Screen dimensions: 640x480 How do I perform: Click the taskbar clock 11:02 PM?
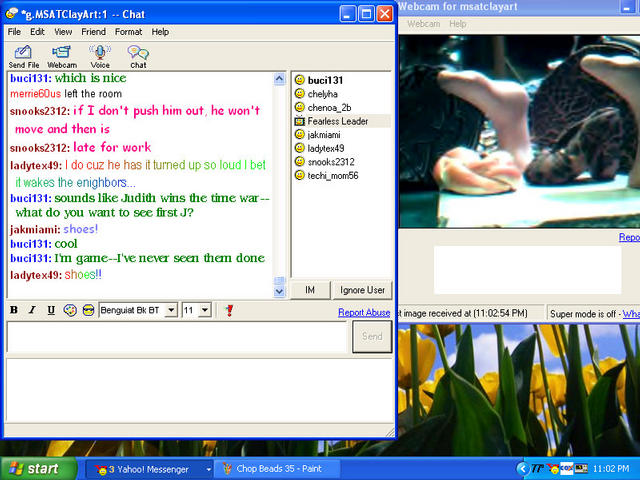point(611,469)
